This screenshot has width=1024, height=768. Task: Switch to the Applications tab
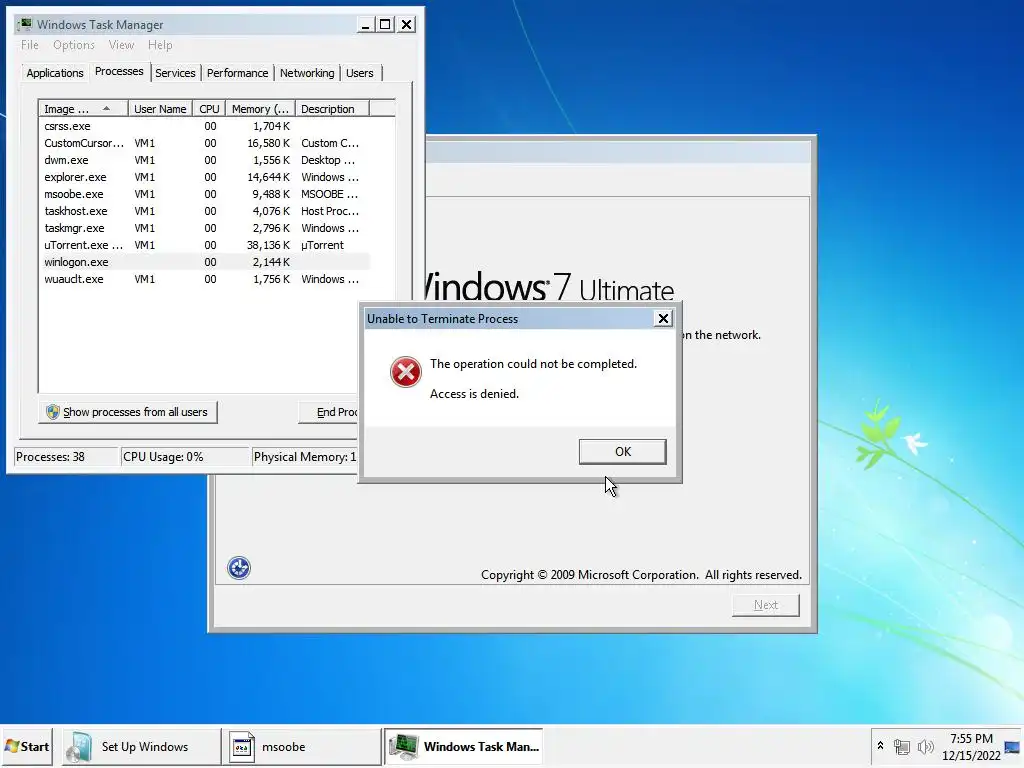click(55, 73)
